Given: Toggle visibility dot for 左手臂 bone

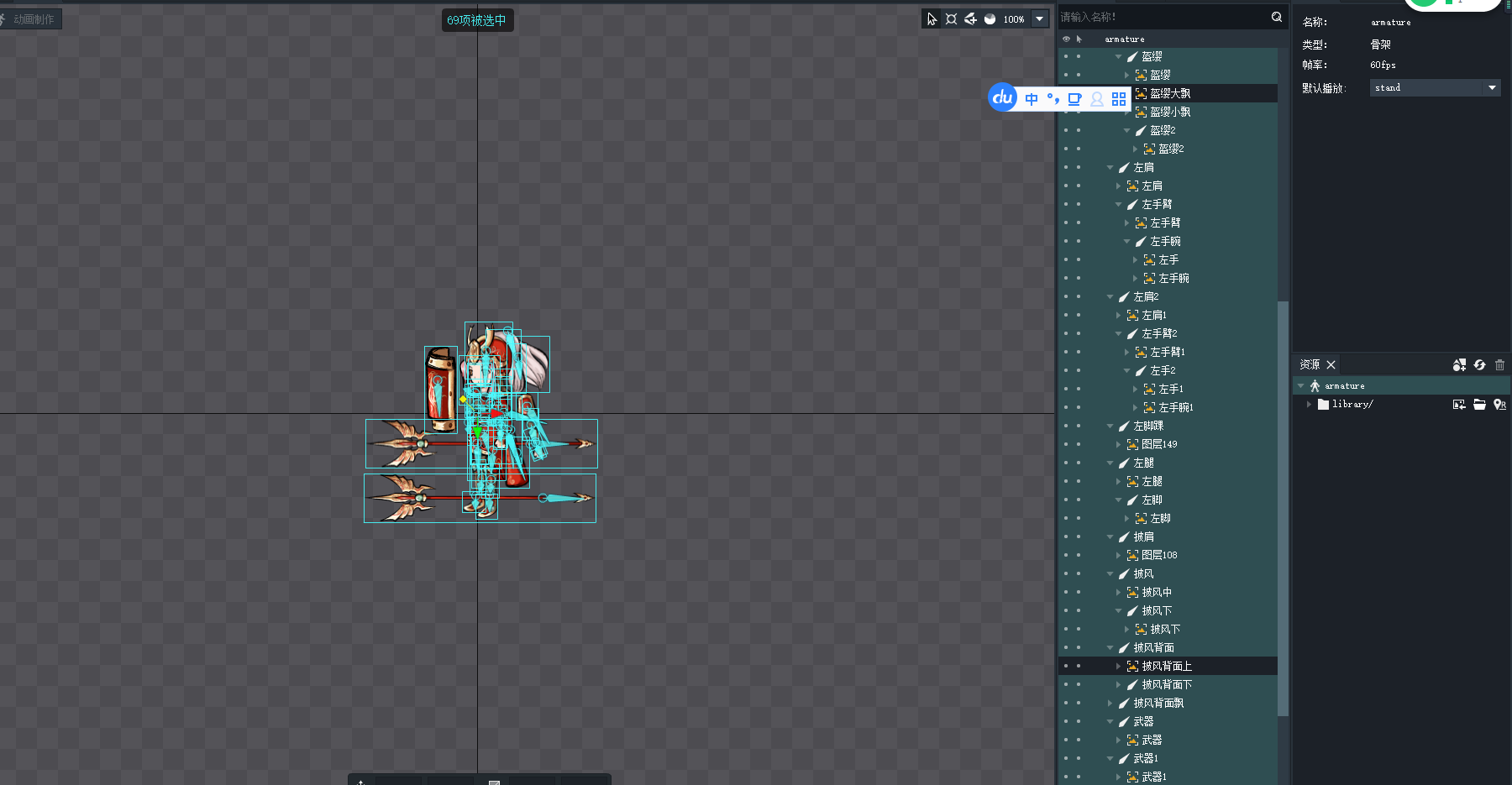Looking at the screenshot, I should 1066,205.
